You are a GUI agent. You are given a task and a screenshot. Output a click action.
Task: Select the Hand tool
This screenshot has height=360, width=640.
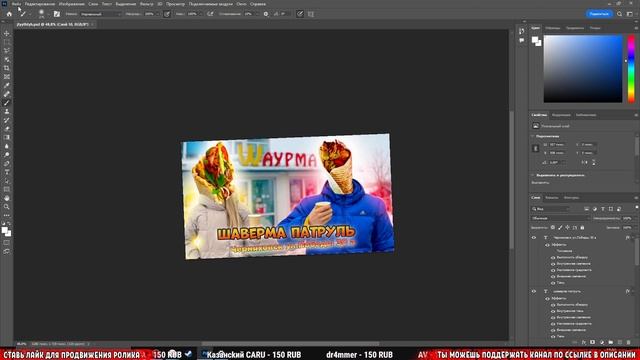(x=7, y=198)
